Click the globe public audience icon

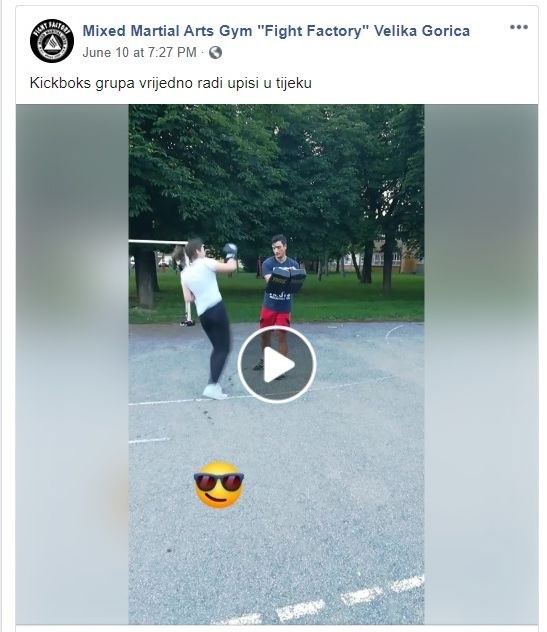pos(216,52)
